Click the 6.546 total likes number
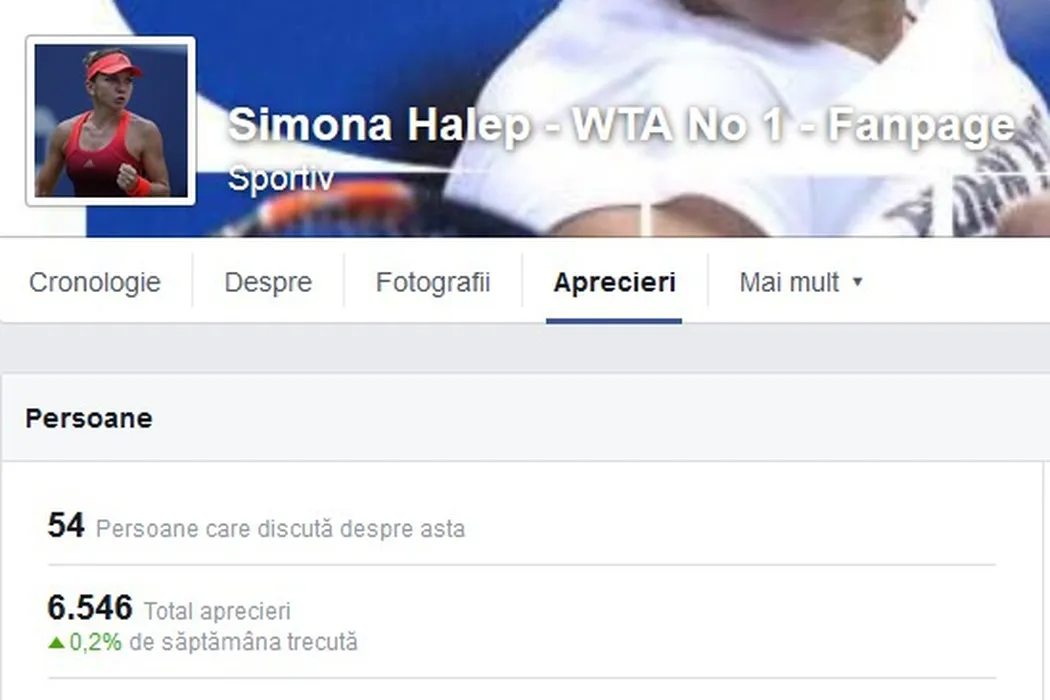This screenshot has height=700, width=1050. pos(90,608)
